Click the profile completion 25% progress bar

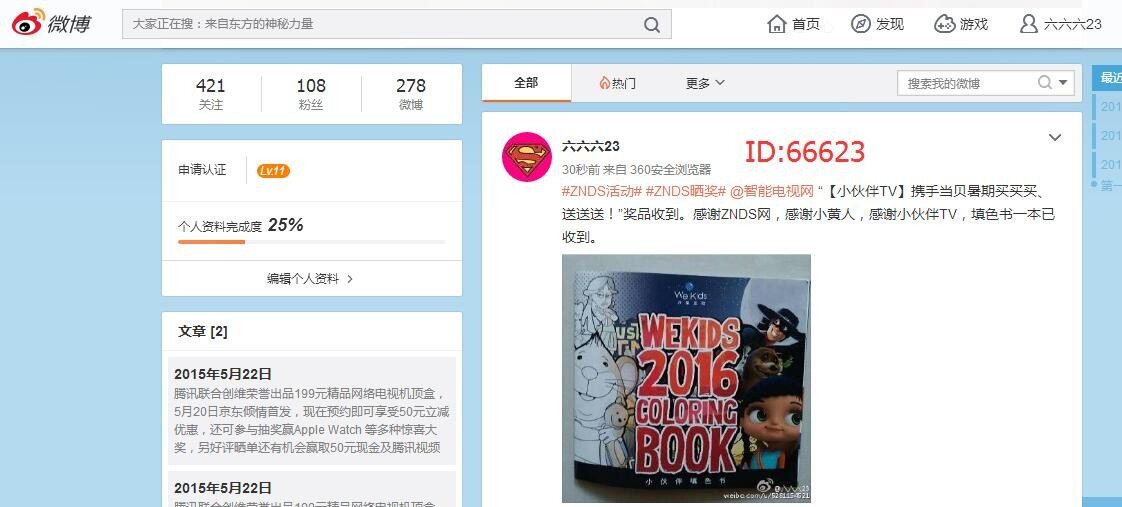tap(311, 242)
